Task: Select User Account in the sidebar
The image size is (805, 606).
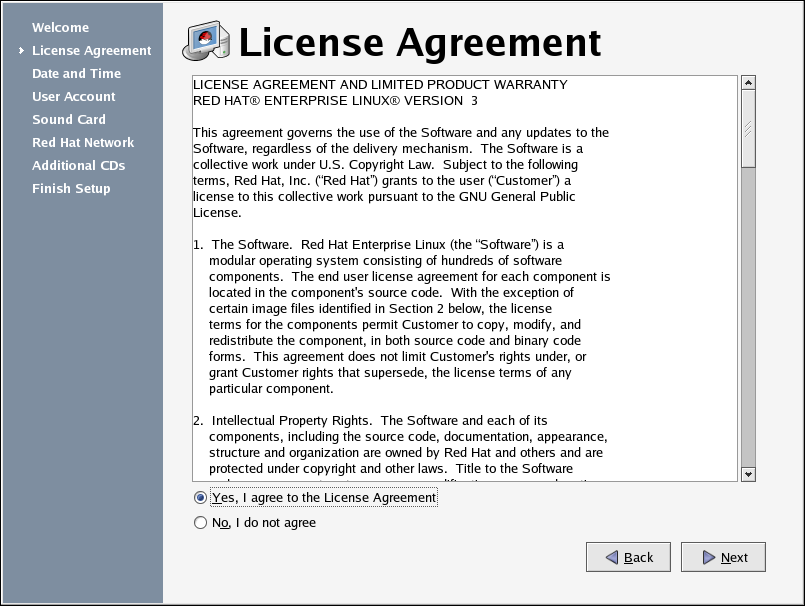Action: [73, 97]
